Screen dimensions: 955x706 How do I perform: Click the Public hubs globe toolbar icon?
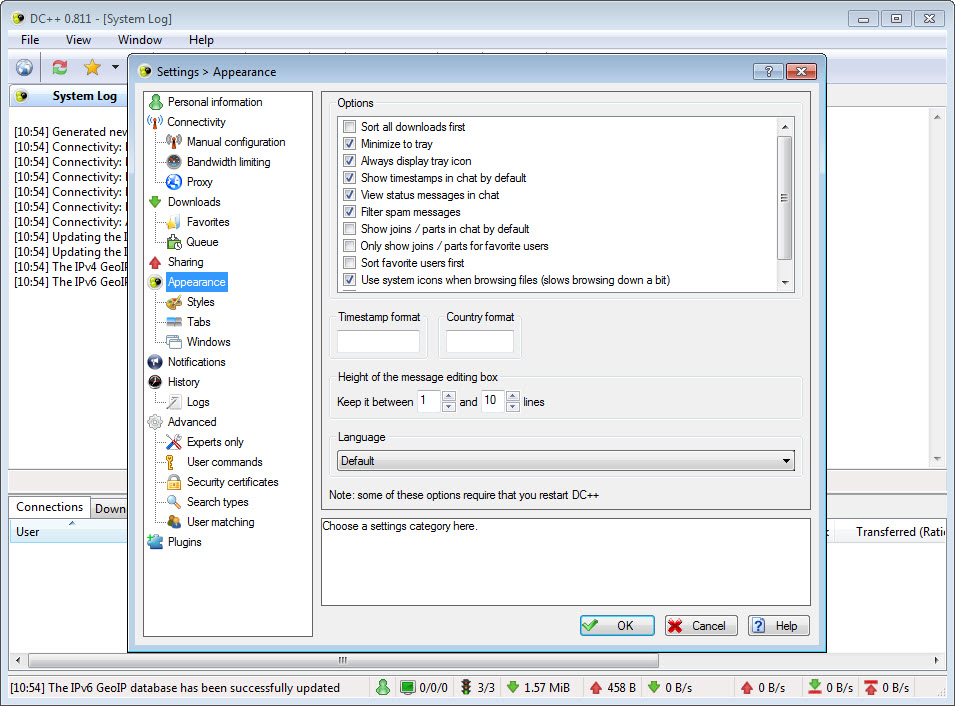(24, 67)
